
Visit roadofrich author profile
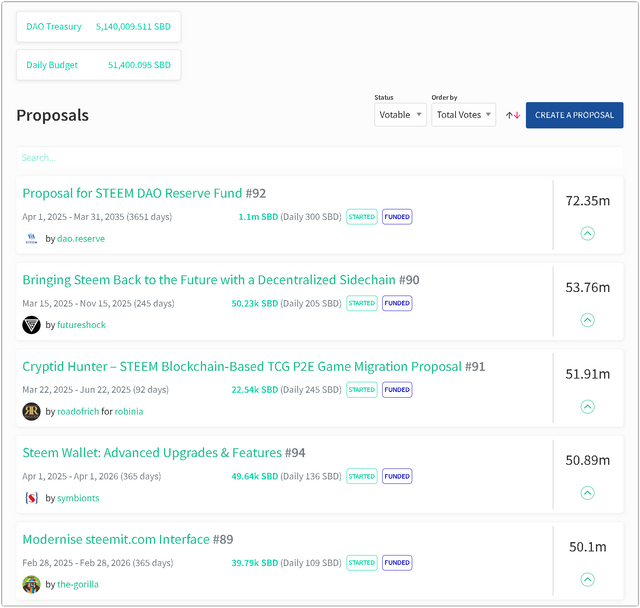tap(78, 411)
